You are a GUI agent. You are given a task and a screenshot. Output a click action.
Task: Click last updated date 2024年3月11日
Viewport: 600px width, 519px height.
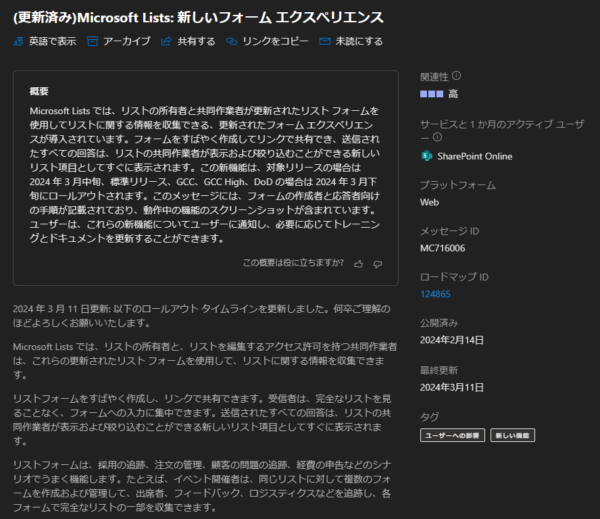452,387
